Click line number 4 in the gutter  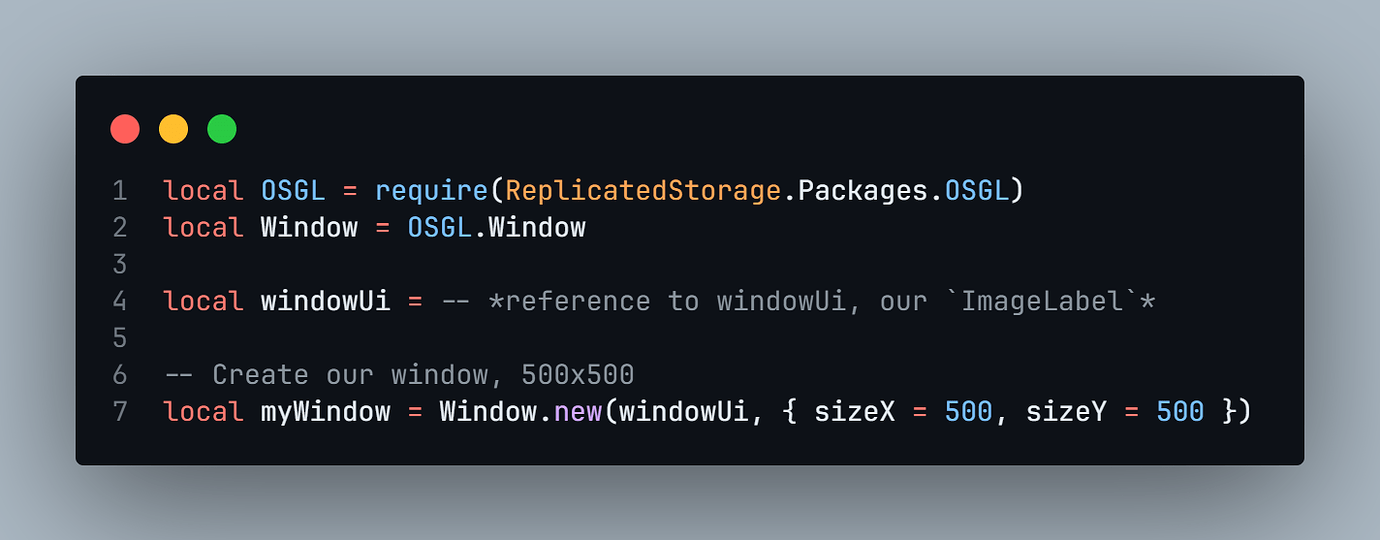tap(120, 301)
